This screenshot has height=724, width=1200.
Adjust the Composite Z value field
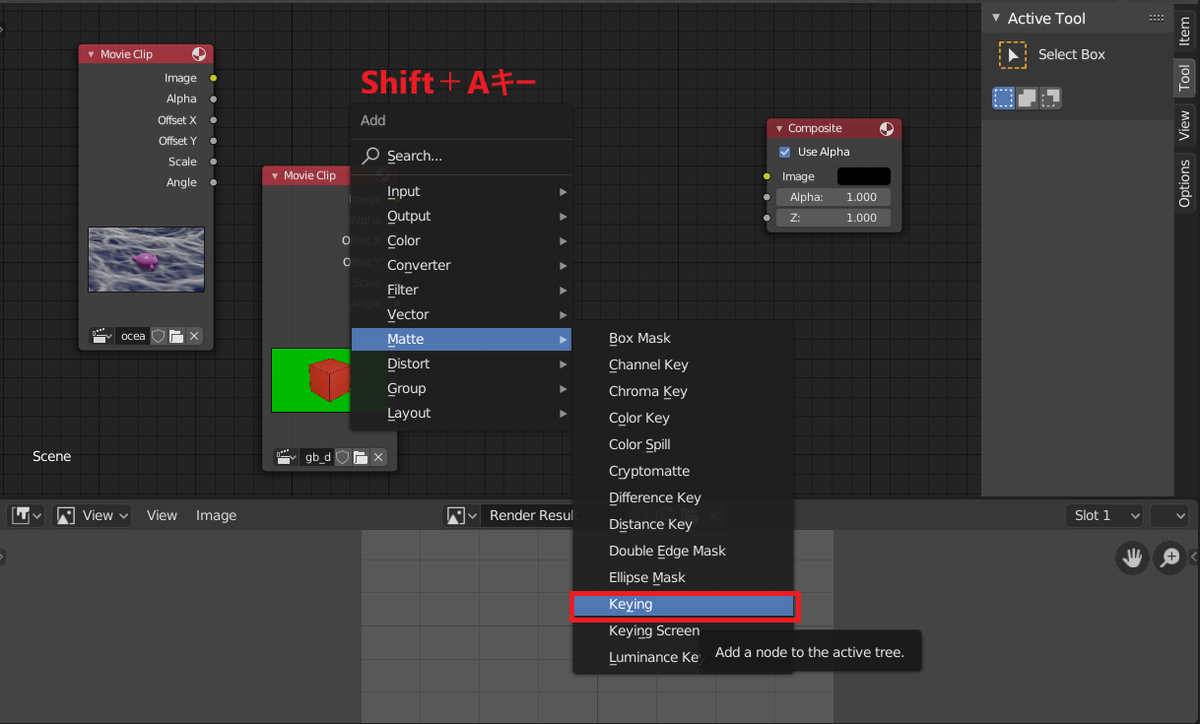(833, 217)
